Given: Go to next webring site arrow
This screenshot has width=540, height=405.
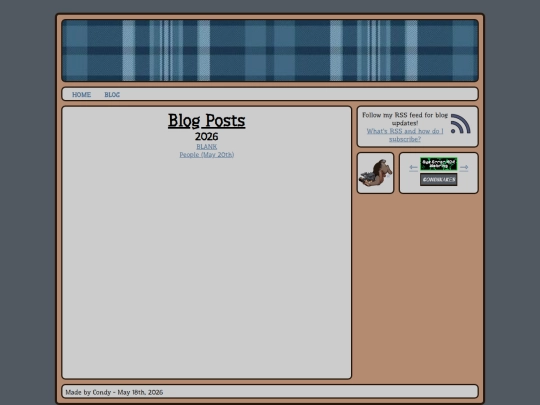Looking at the screenshot, I should coord(464,168).
